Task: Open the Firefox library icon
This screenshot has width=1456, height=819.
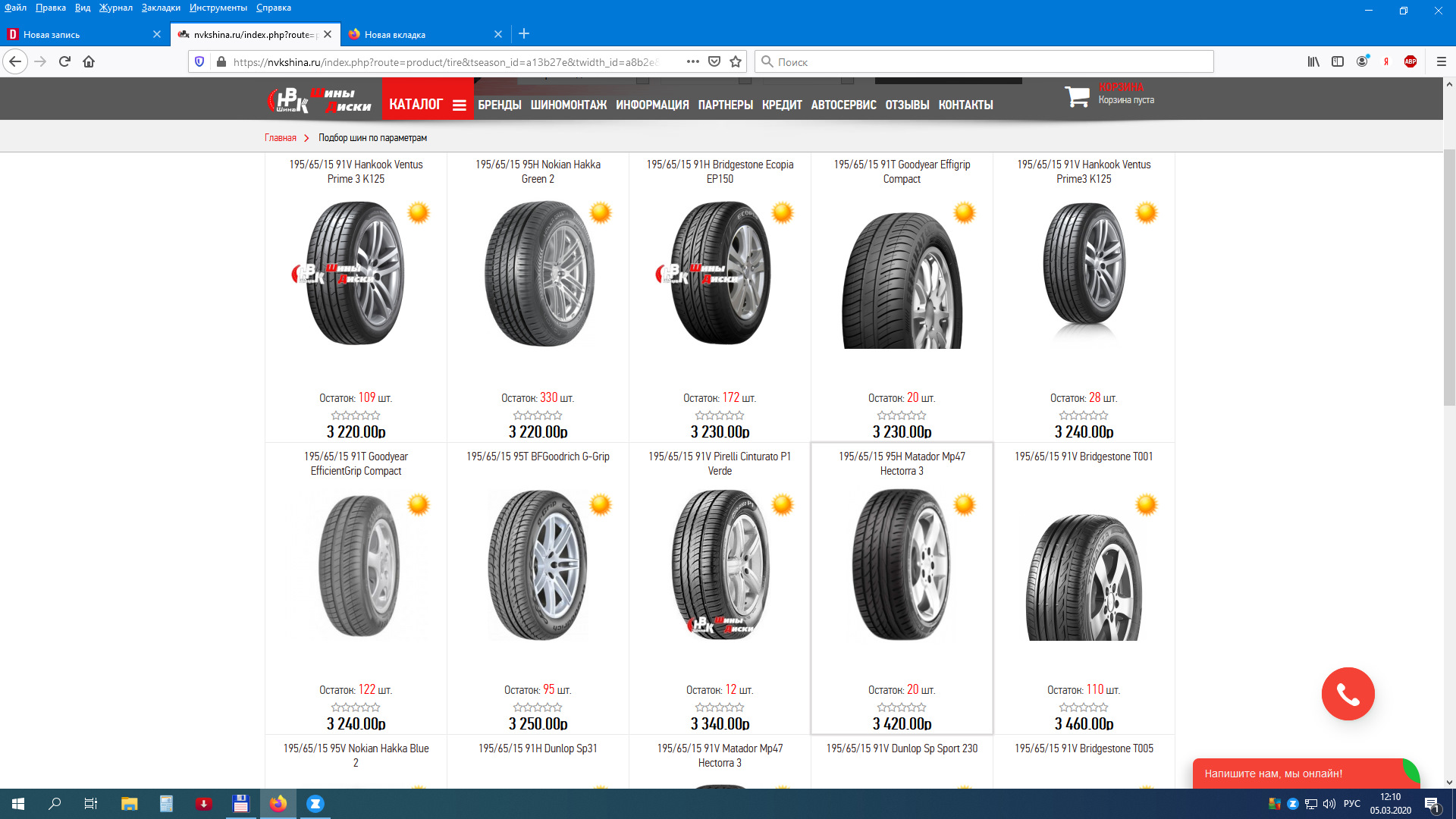Action: click(x=1313, y=61)
